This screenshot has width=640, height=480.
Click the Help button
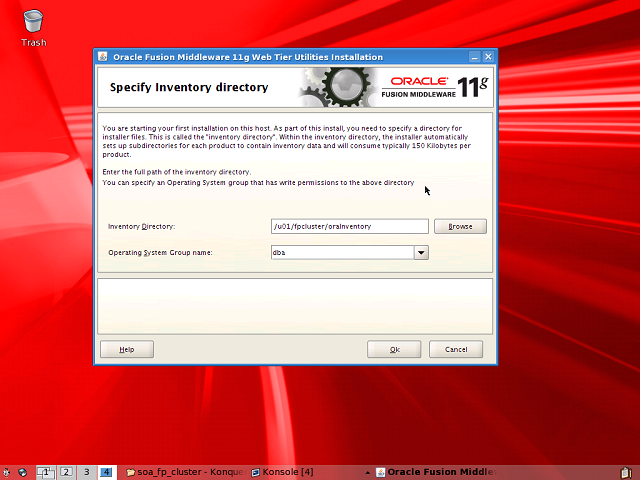click(127, 349)
